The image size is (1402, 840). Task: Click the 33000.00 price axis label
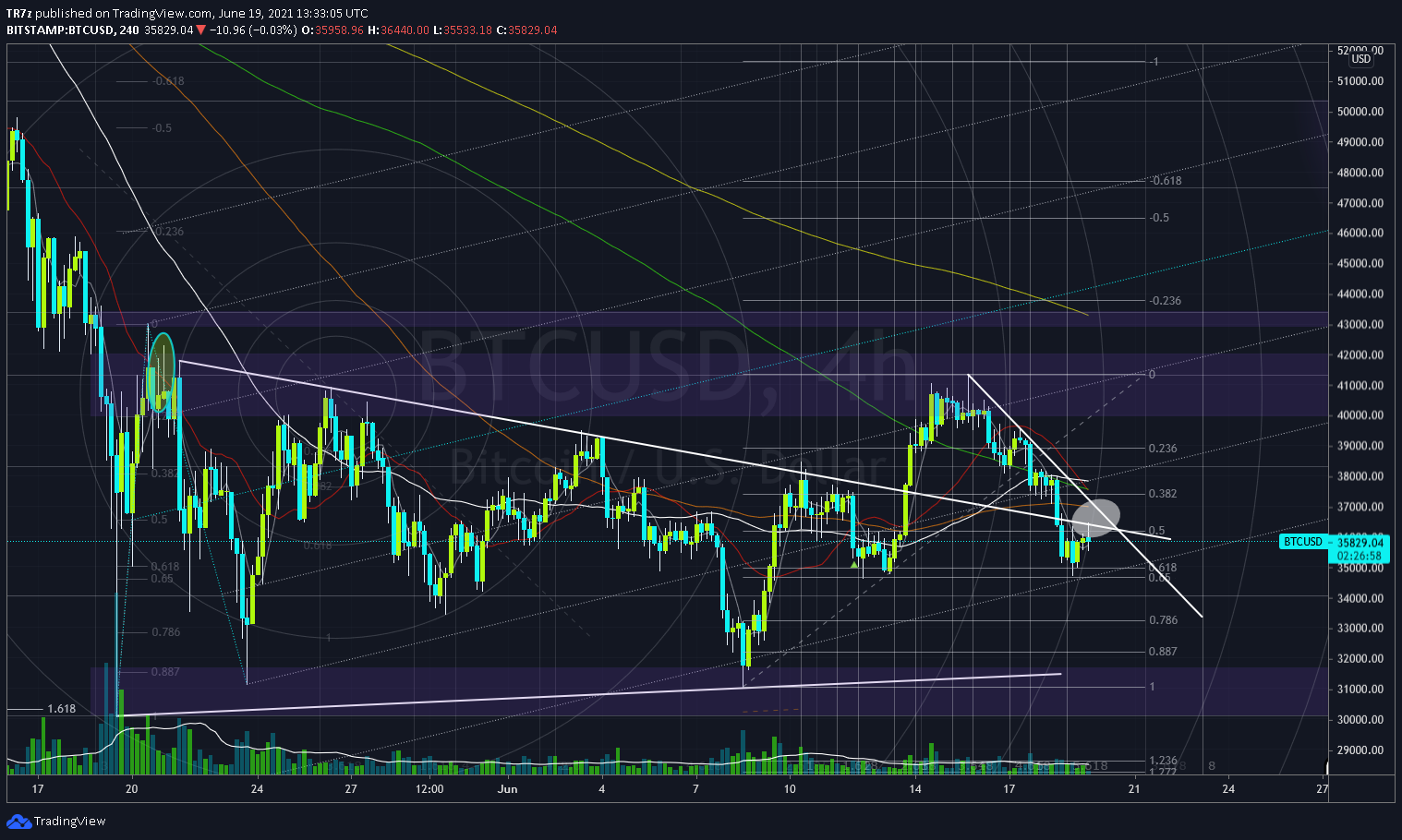tap(1360, 628)
